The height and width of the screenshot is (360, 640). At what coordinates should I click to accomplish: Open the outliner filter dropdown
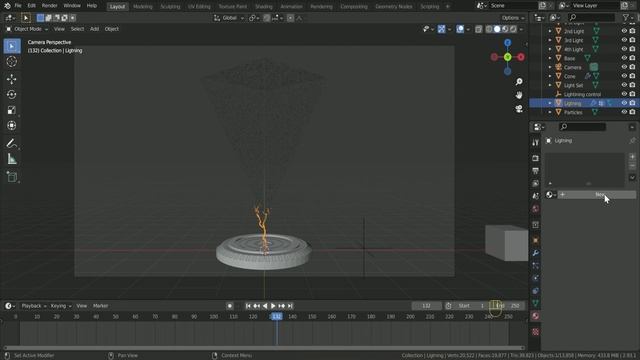coord(628,17)
